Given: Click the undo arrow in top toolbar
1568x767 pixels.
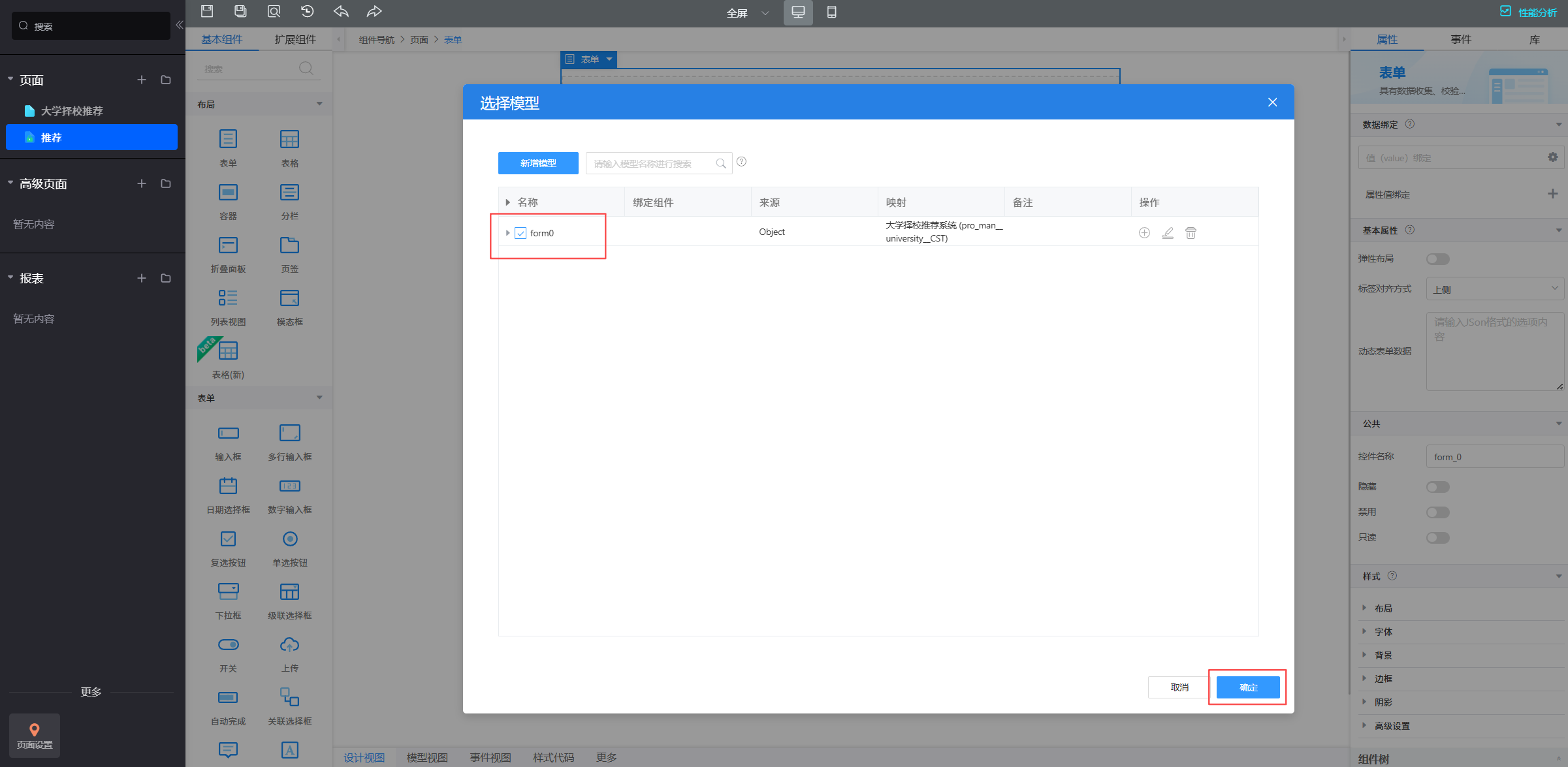Looking at the screenshot, I should point(341,11).
